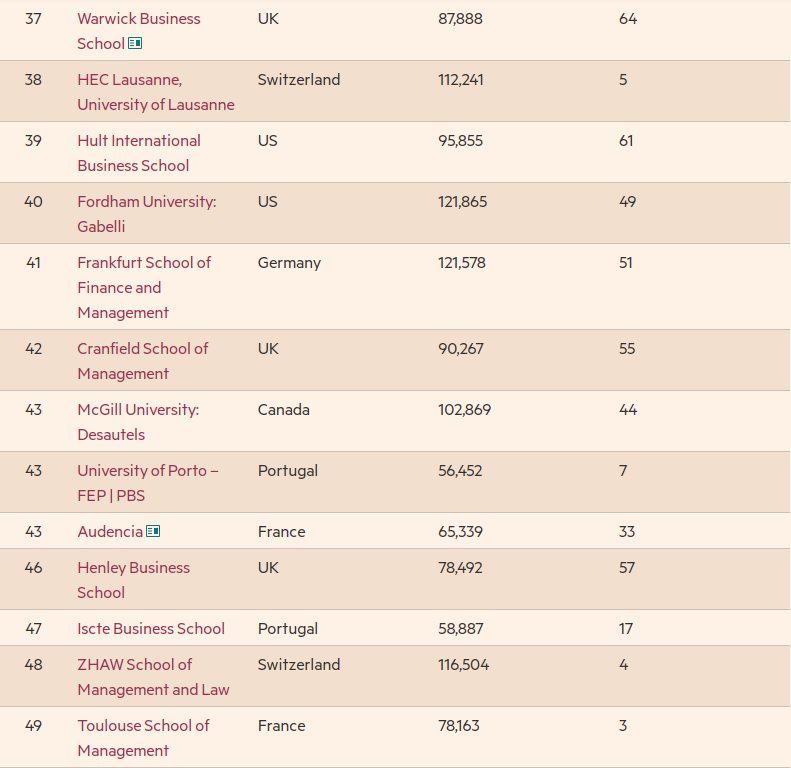Select salary value 87,888 for Warwick

pyautogui.click(x=460, y=19)
